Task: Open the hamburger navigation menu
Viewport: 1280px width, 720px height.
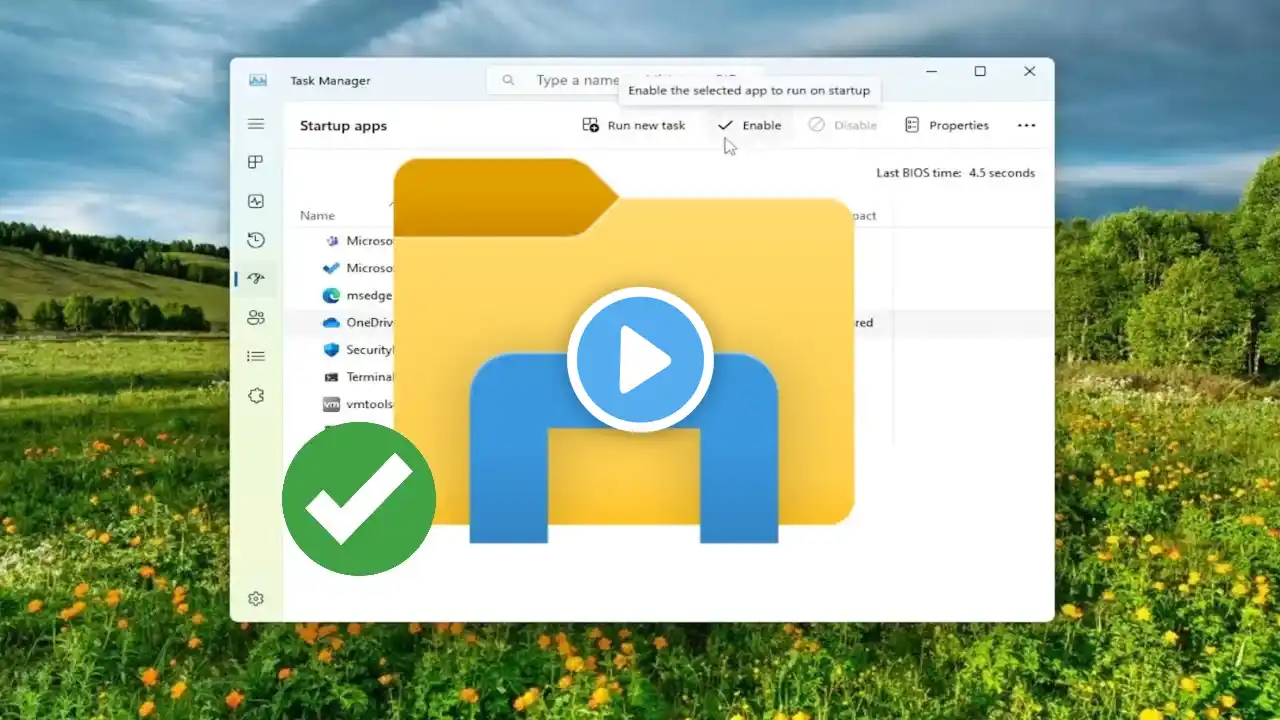Action: click(x=256, y=124)
